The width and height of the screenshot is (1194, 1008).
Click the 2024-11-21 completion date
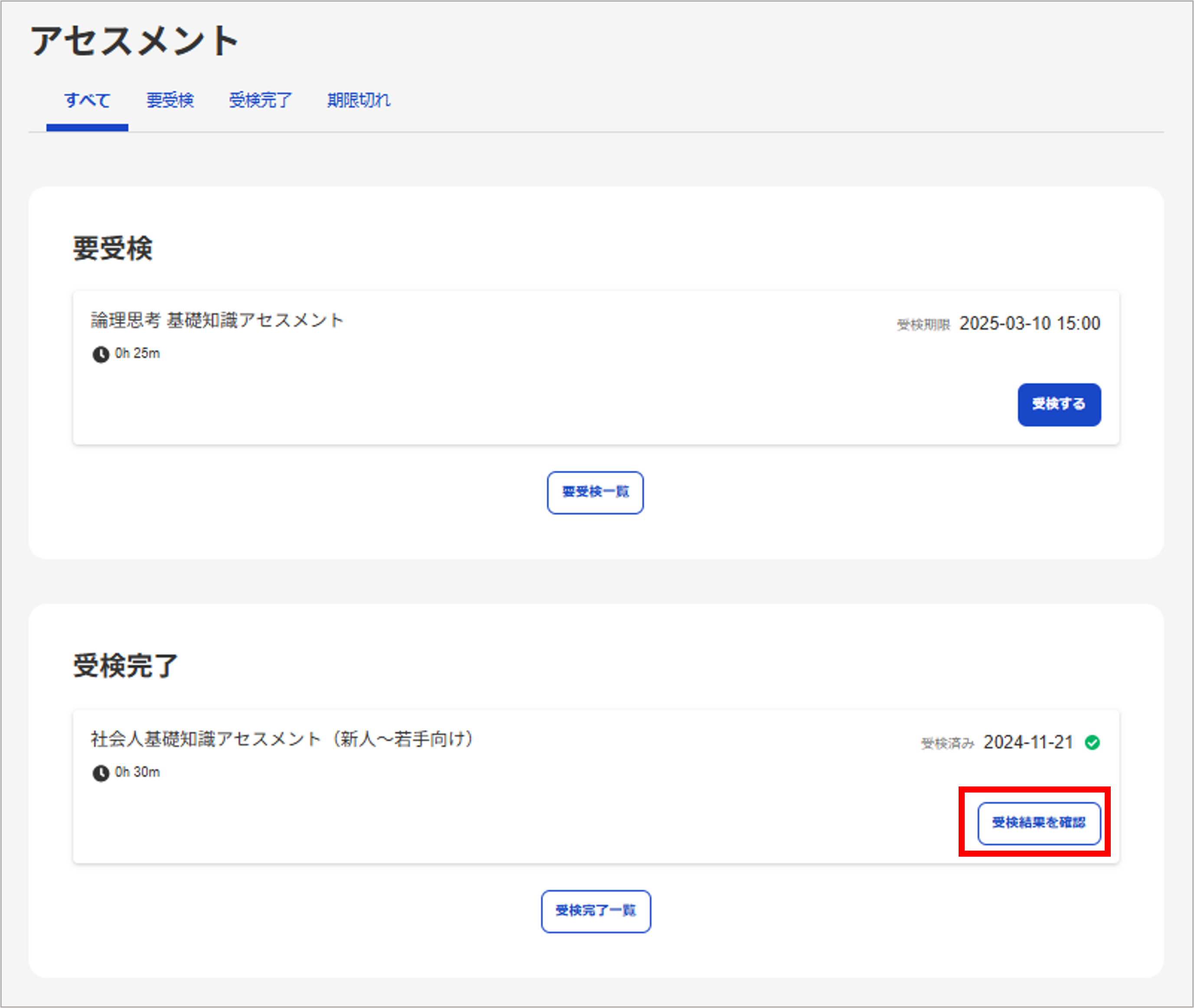coord(1028,742)
